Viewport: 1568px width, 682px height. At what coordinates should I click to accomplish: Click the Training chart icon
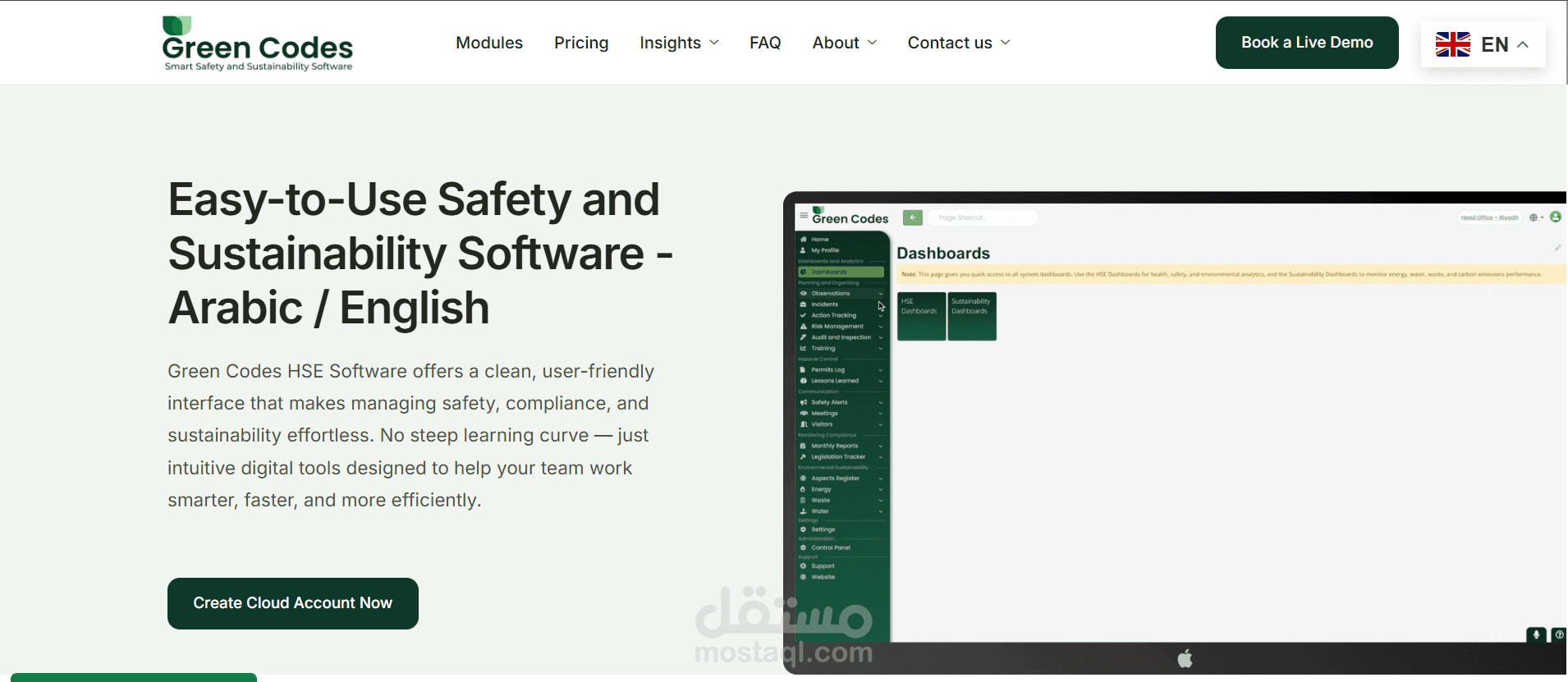tap(804, 348)
